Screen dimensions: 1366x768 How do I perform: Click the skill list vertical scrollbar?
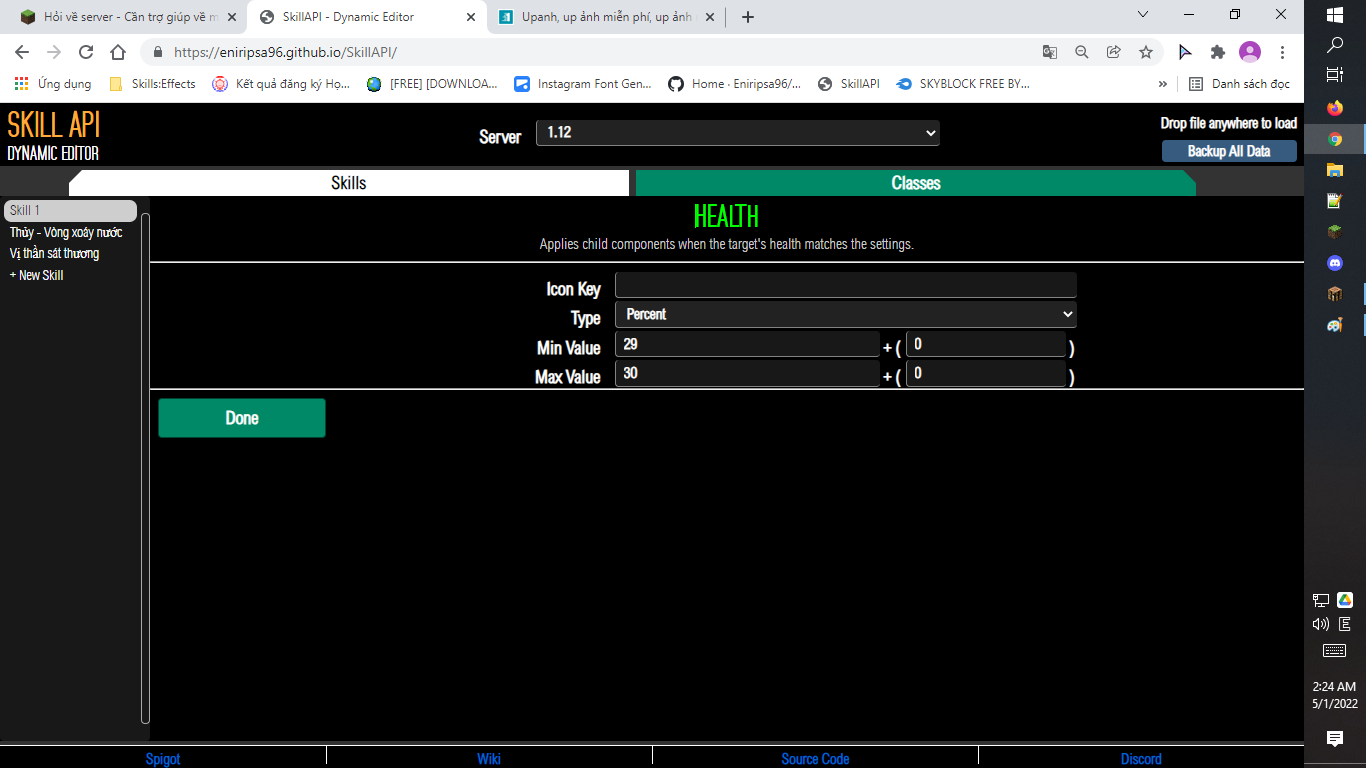pyautogui.click(x=145, y=468)
